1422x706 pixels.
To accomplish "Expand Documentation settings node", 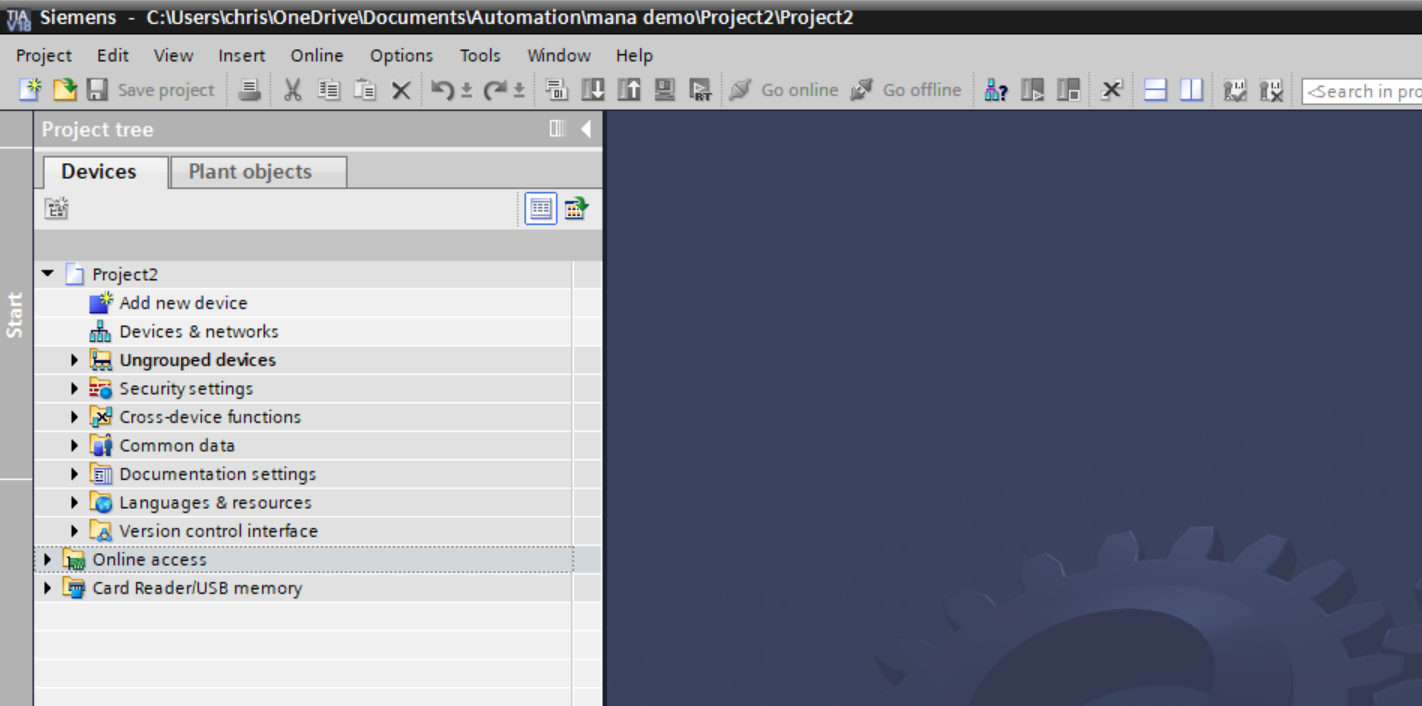I will 74,474.
